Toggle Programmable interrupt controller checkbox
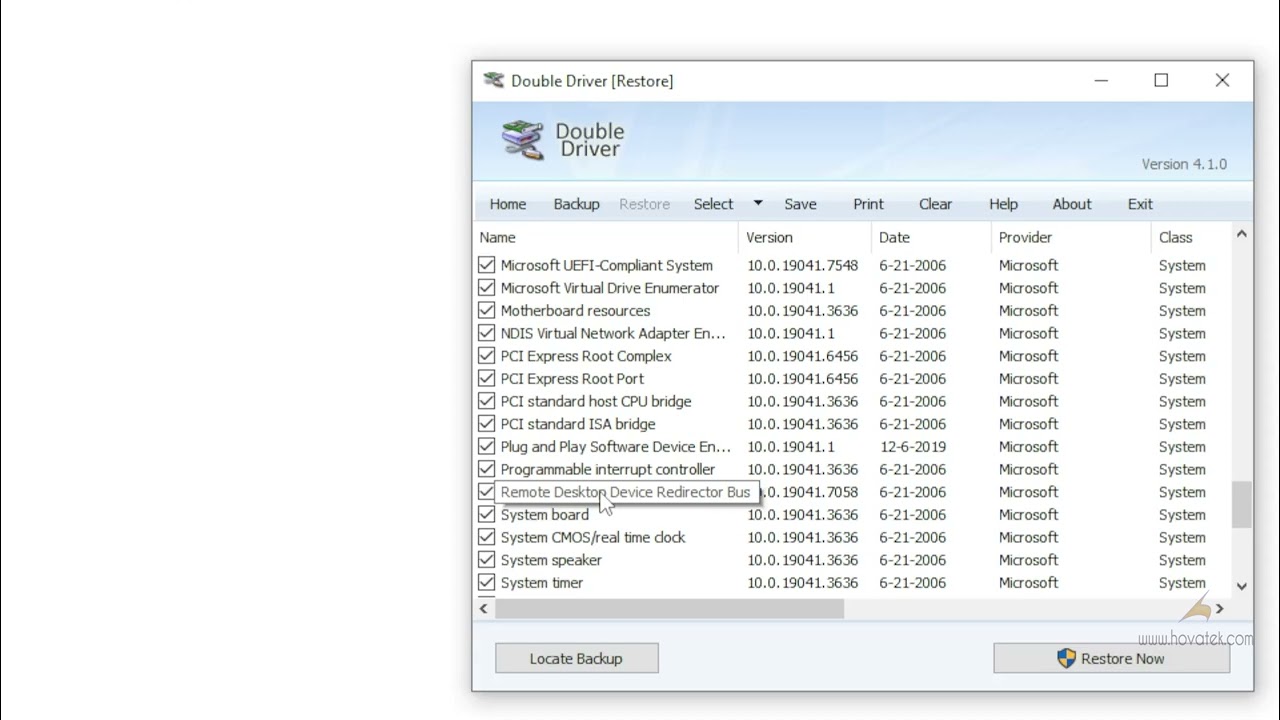 click(x=486, y=469)
